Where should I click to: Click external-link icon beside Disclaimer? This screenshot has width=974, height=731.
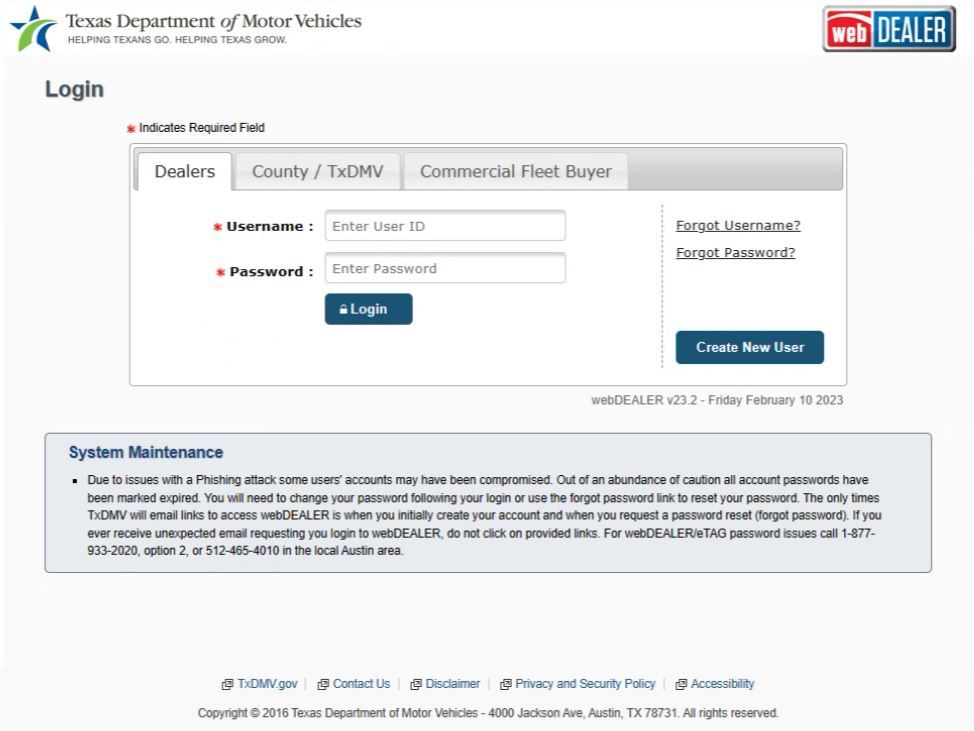[x=416, y=685]
